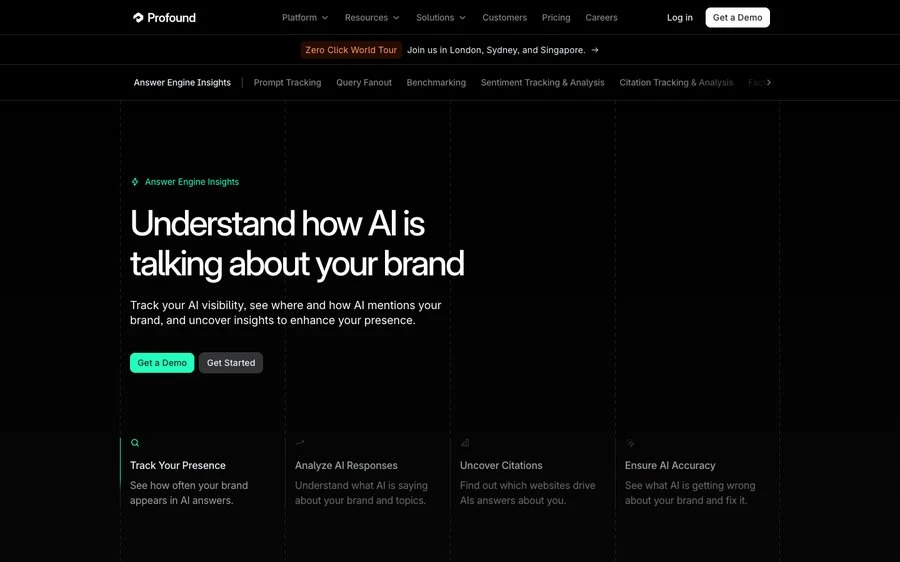This screenshot has height=562, width=900.
Task: Click the green Answer Engine Insights label
Action: pyautogui.click(x=192, y=182)
